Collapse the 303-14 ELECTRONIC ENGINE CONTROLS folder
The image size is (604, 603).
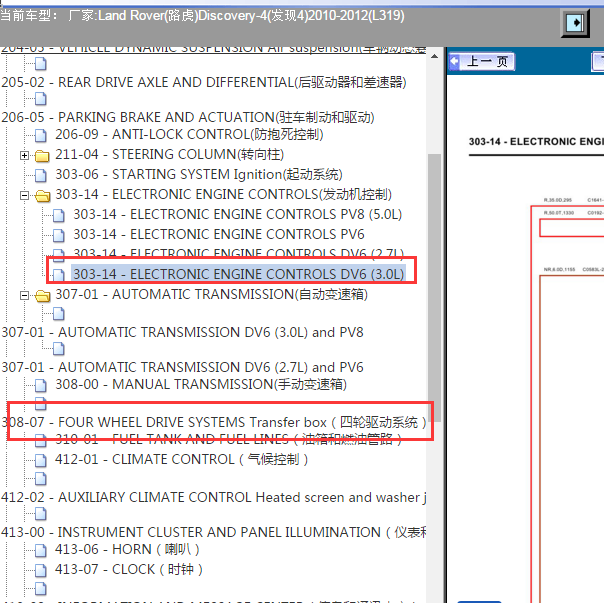24,195
